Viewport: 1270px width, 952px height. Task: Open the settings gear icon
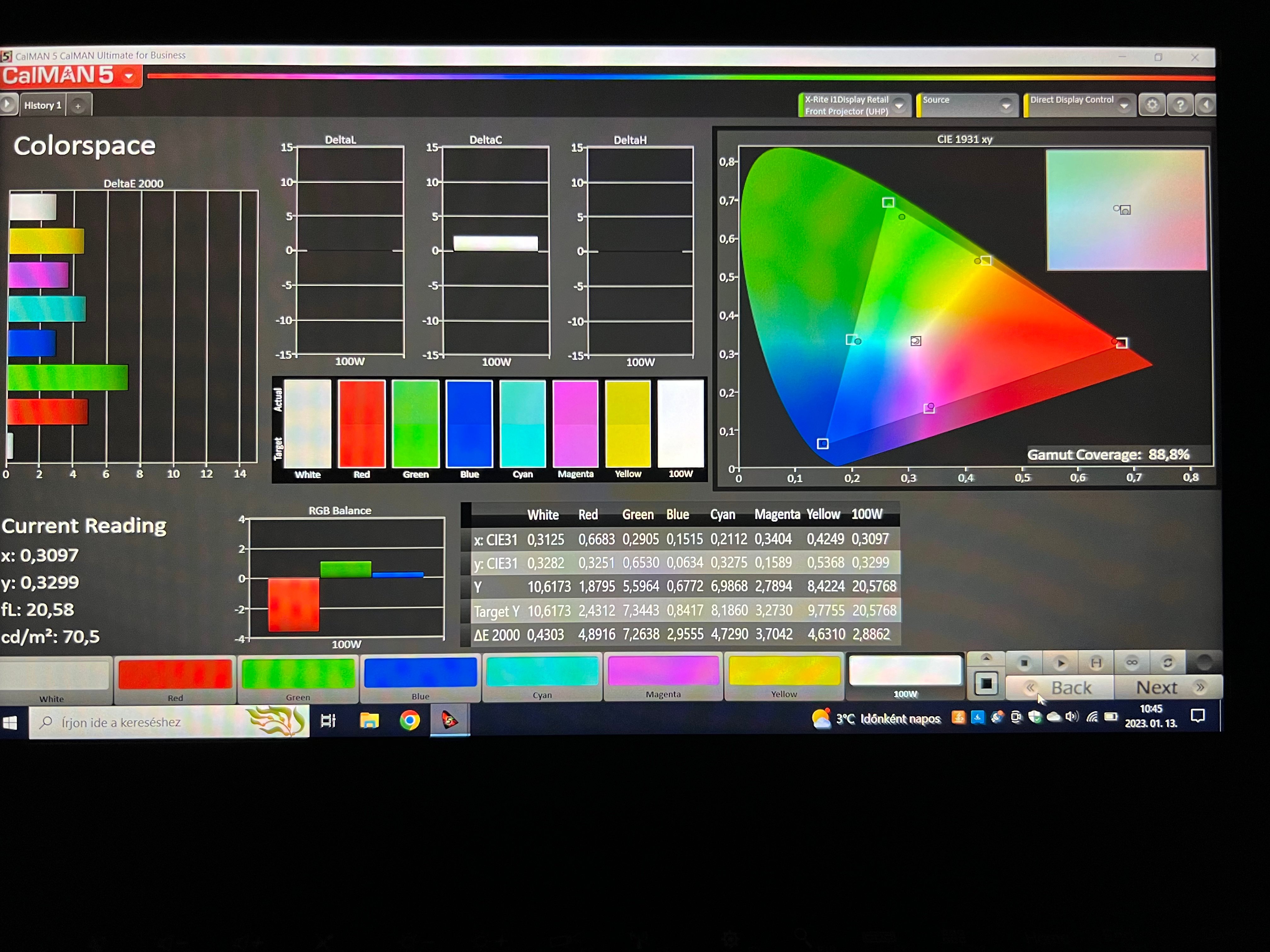tap(1152, 105)
